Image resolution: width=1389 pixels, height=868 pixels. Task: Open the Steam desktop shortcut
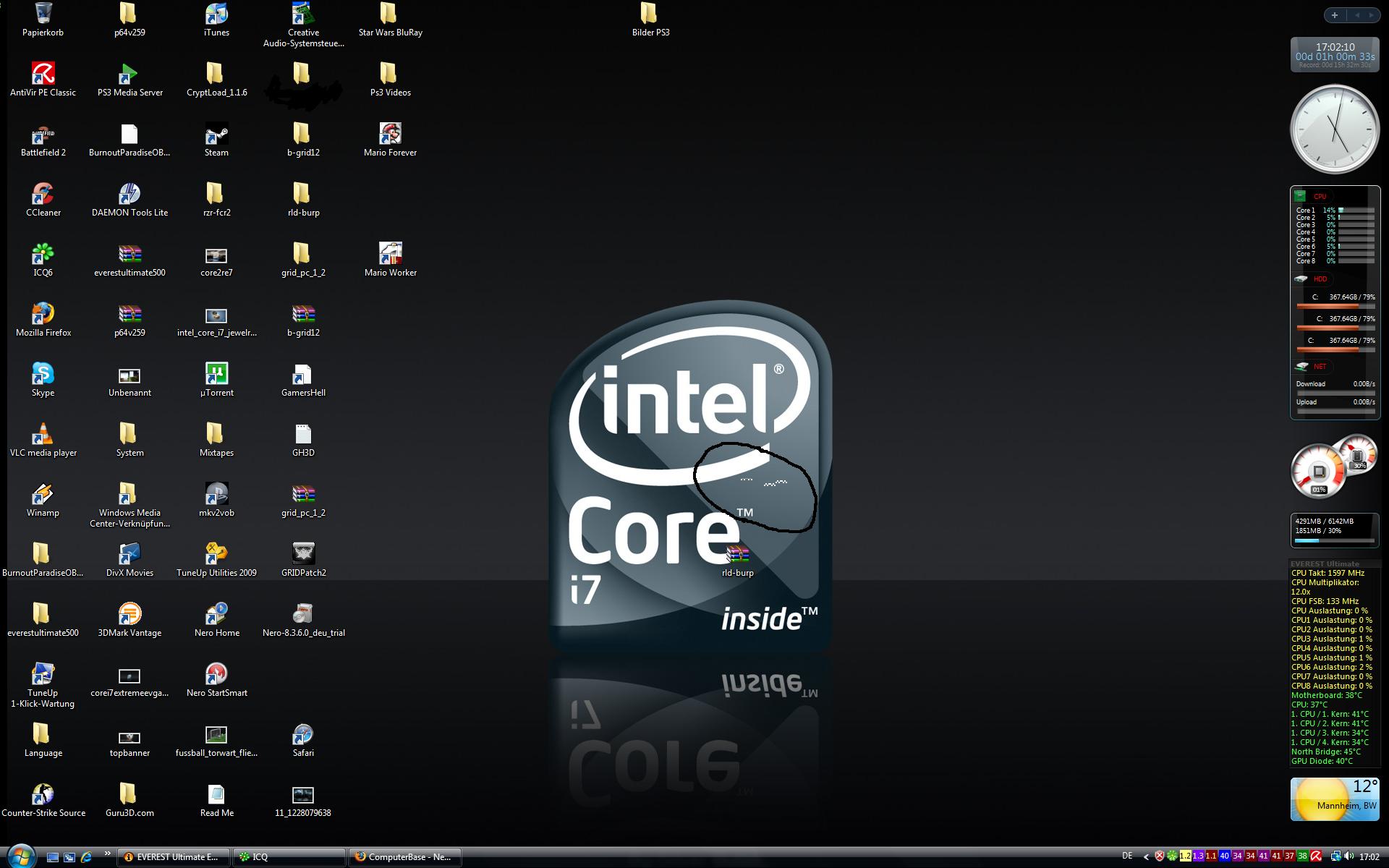pos(216,135)
